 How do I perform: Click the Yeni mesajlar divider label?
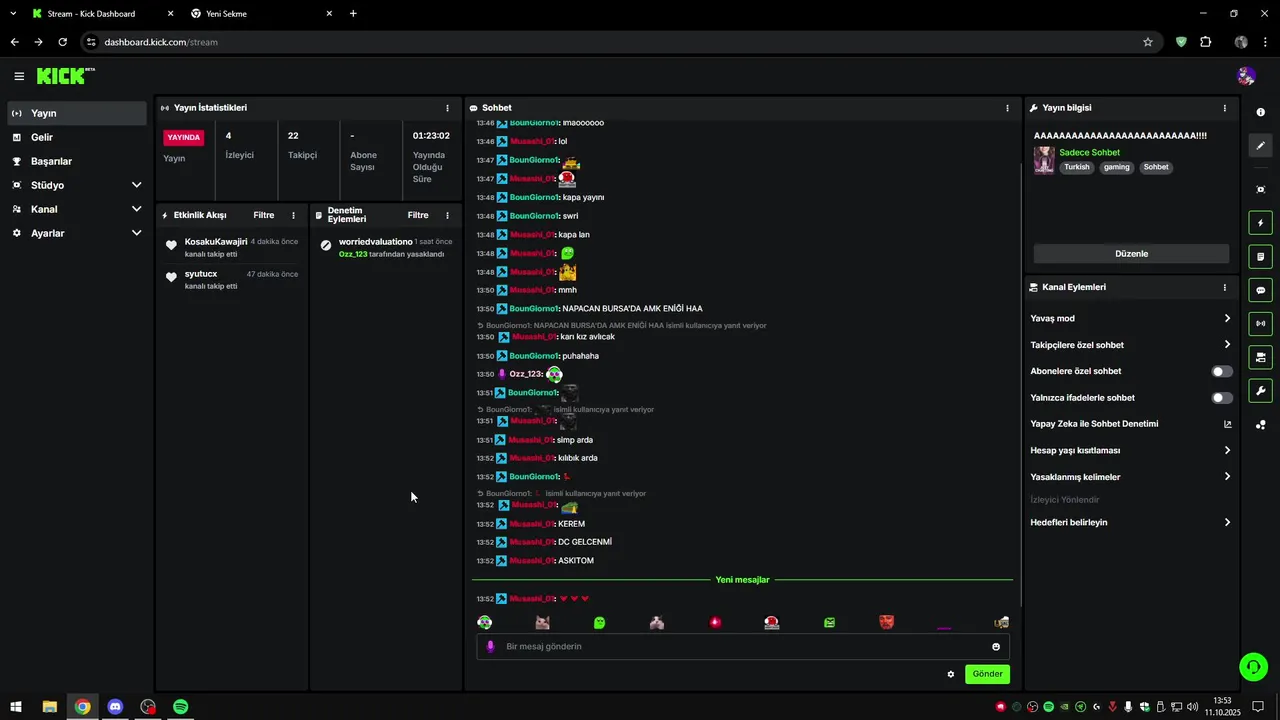click(x=742, y=580)
